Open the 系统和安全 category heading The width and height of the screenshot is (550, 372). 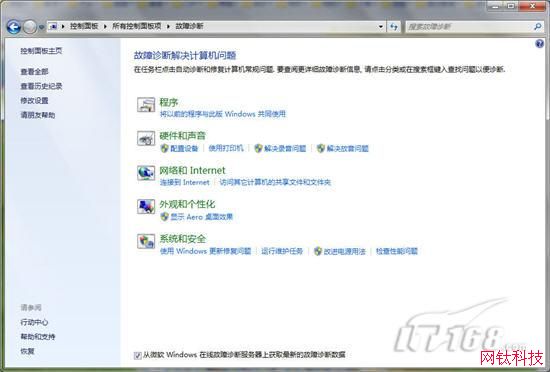[183, 239]
